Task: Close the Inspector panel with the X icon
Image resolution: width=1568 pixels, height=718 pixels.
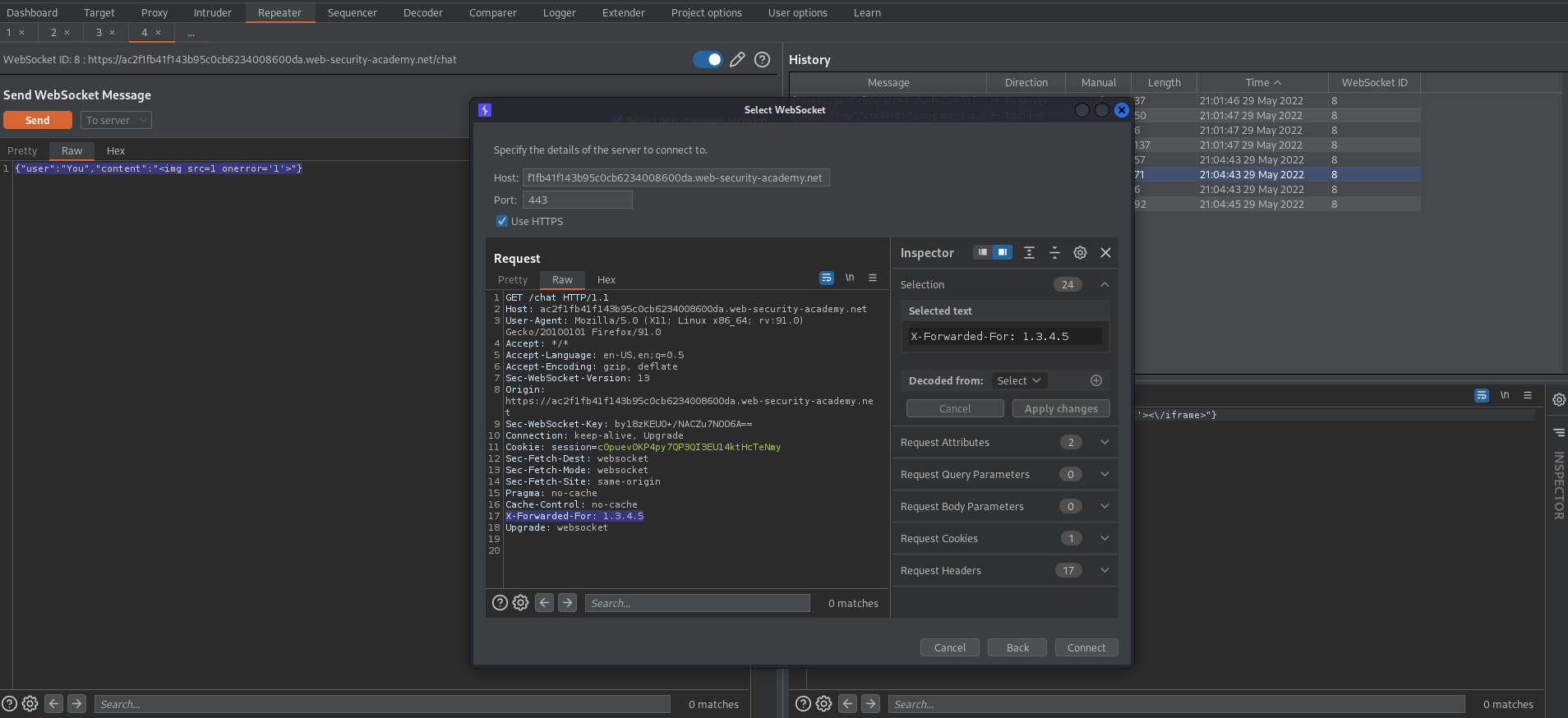Action: (x=1105, y=252)
